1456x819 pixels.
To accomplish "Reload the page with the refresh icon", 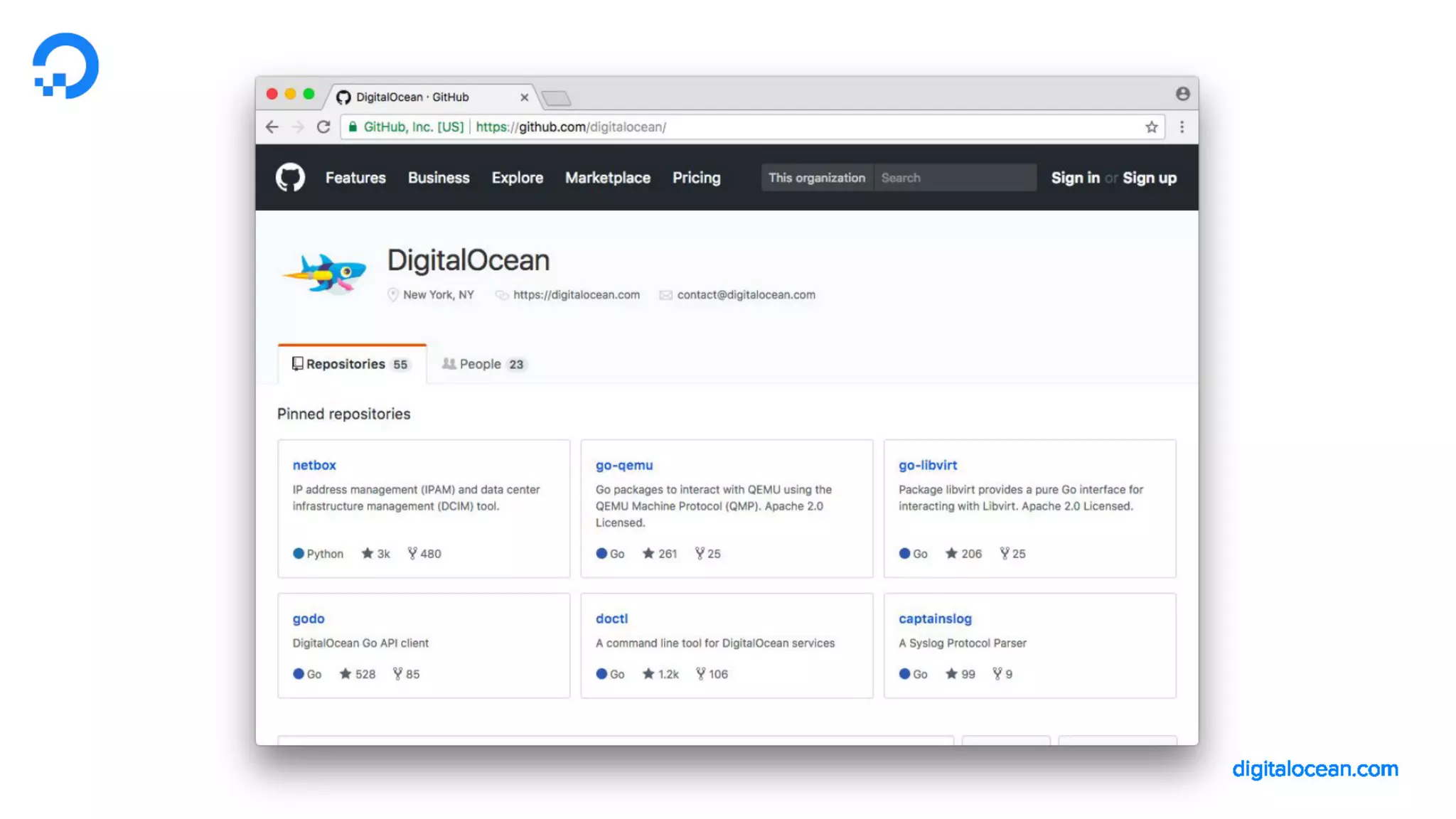I will [x=323, y=127].
